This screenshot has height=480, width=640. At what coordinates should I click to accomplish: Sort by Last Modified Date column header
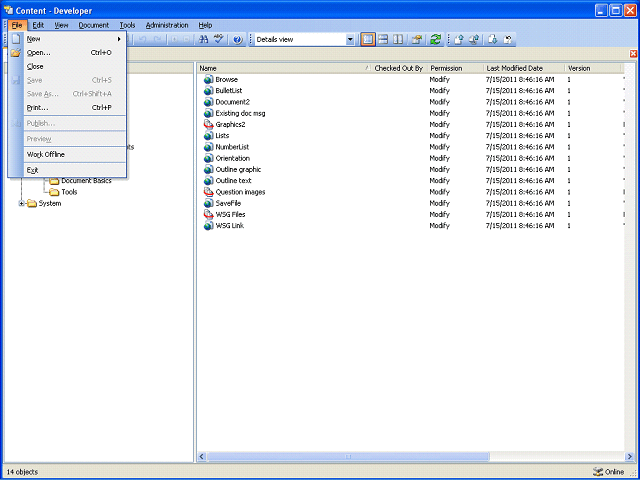point(524,68)
